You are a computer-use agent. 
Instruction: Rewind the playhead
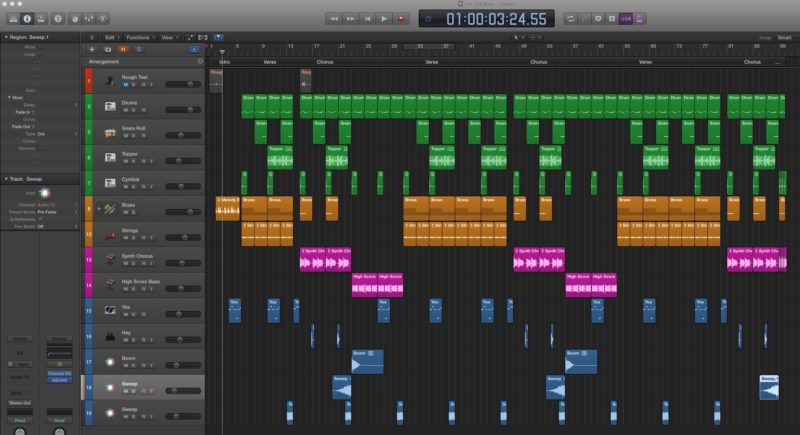click(x=334, y=19)
